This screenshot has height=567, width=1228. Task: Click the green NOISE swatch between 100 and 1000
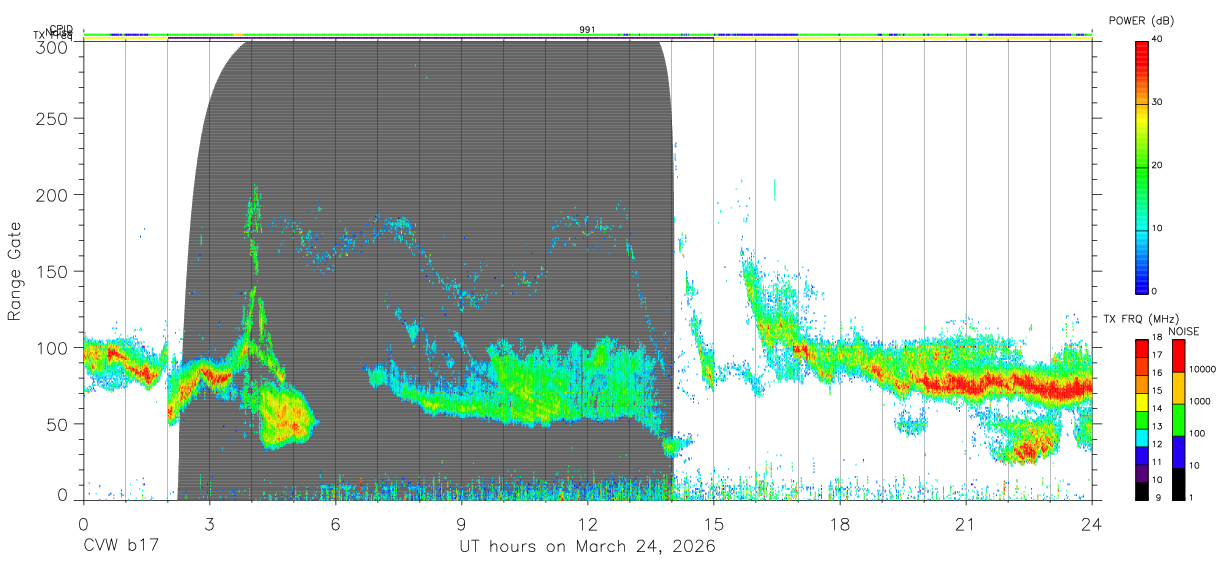(1178, 420)
